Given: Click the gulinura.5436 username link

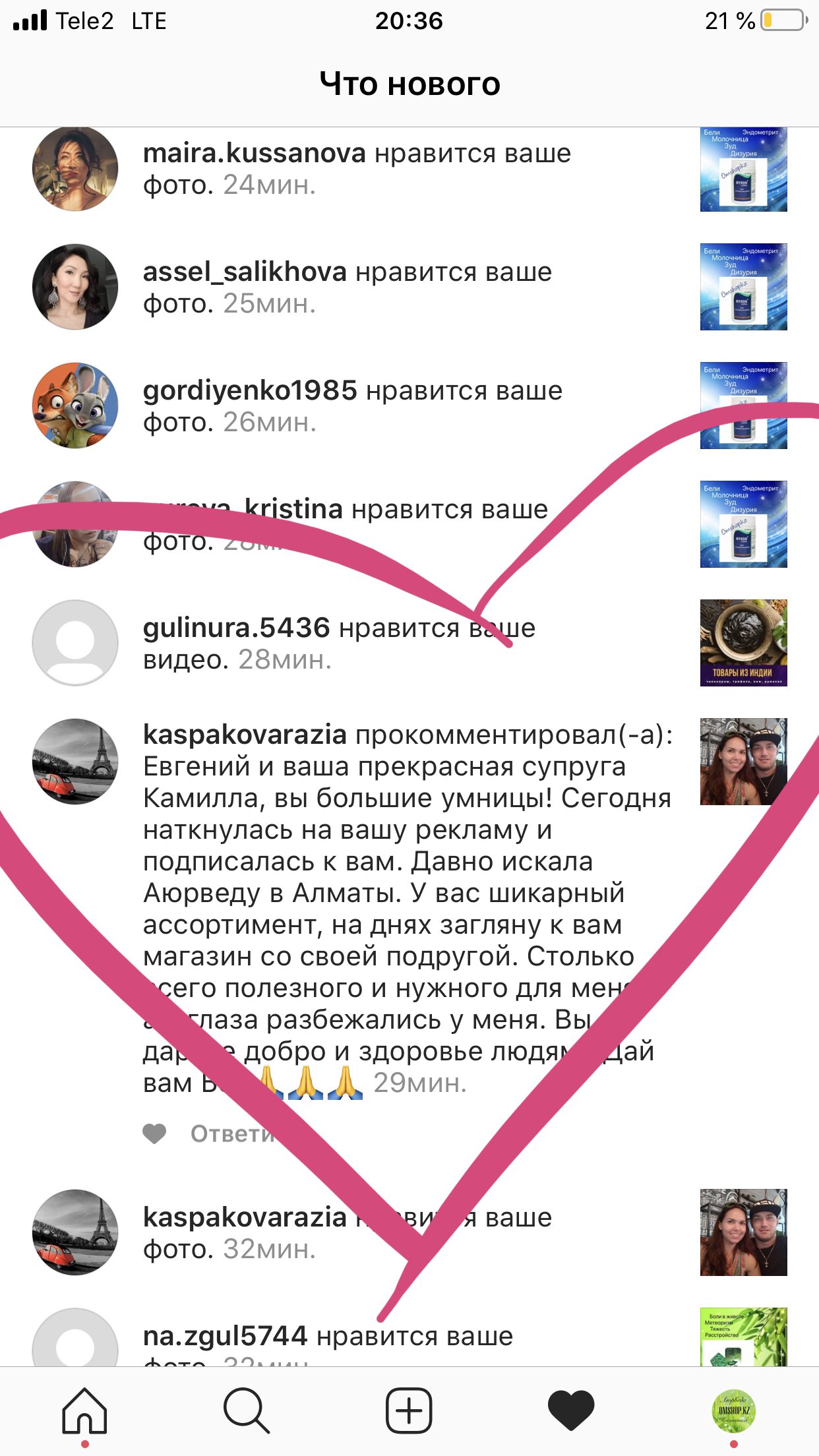Looking at the screenshot, I should 236,628.
